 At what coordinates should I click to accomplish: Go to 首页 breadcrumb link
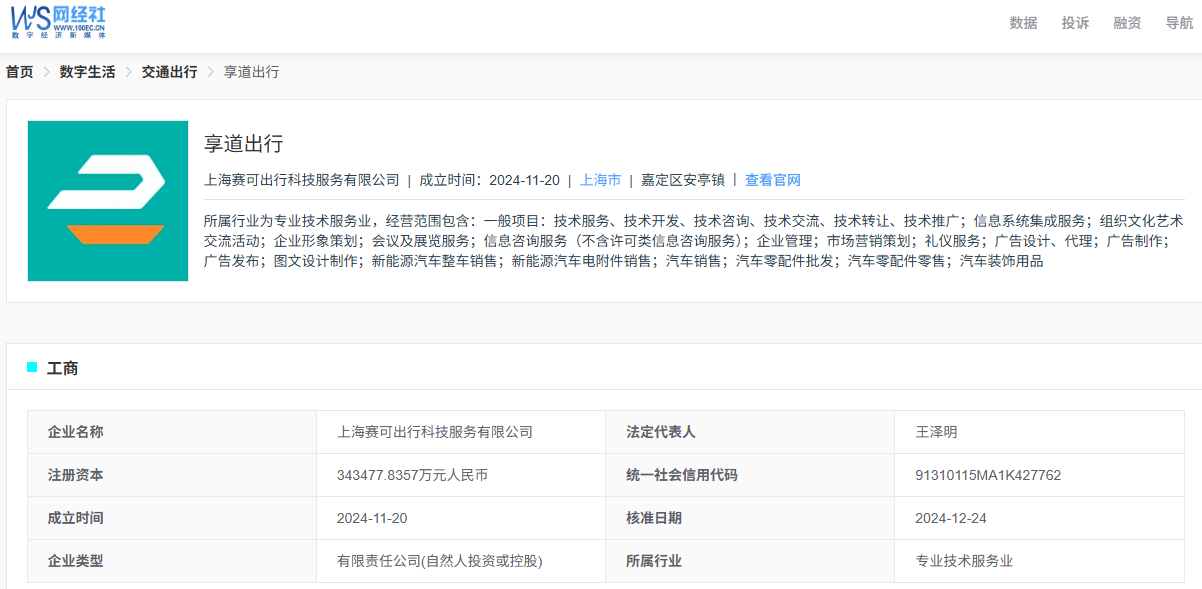(19, 72)
